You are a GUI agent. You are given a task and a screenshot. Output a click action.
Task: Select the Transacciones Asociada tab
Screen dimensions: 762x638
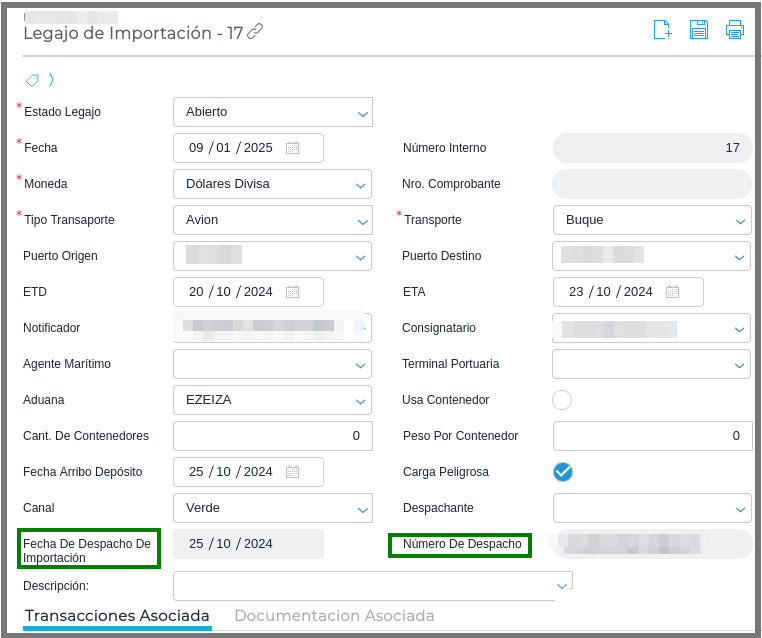click(117, 615)
